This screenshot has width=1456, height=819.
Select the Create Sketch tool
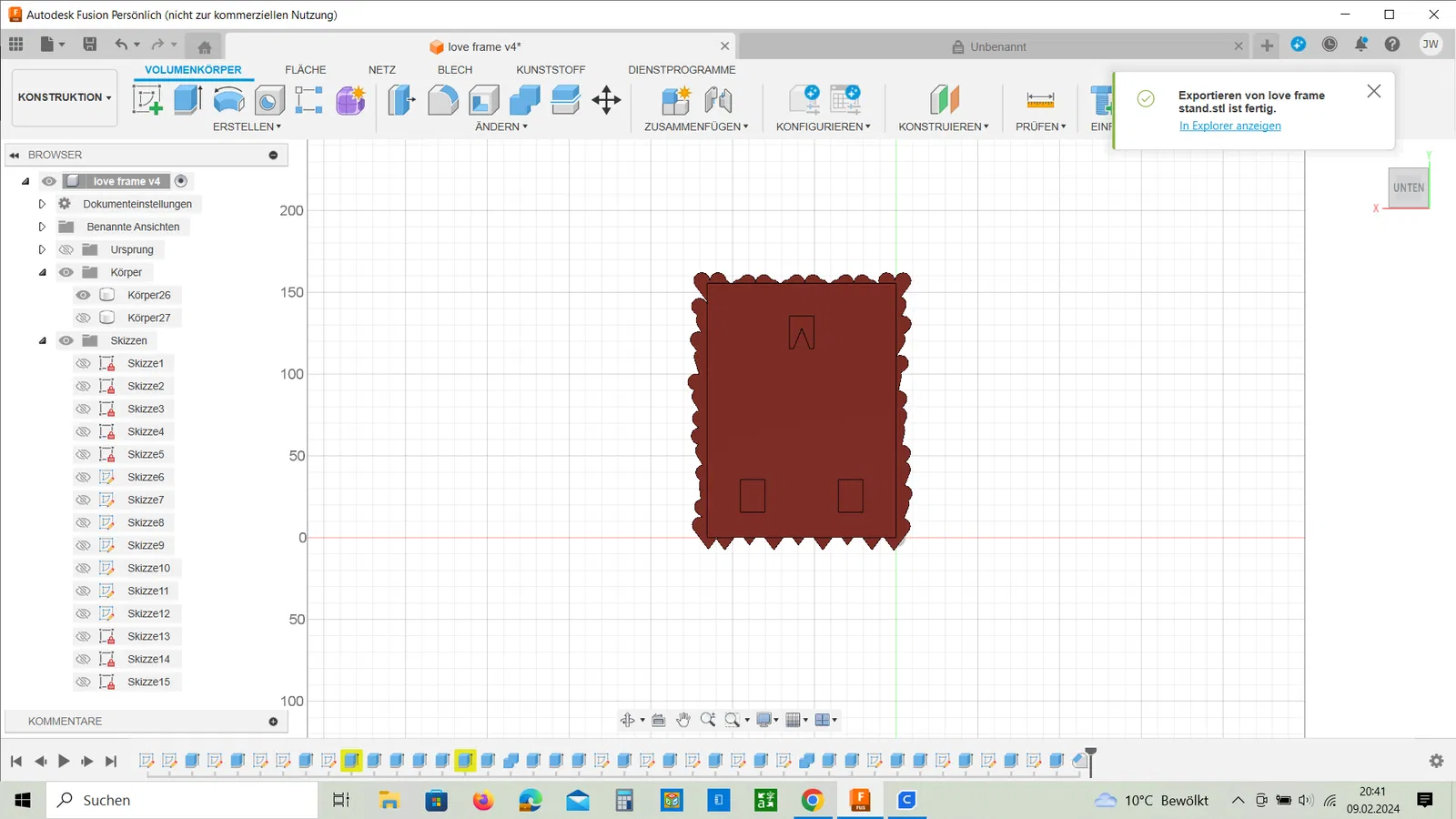coord(147,100)
